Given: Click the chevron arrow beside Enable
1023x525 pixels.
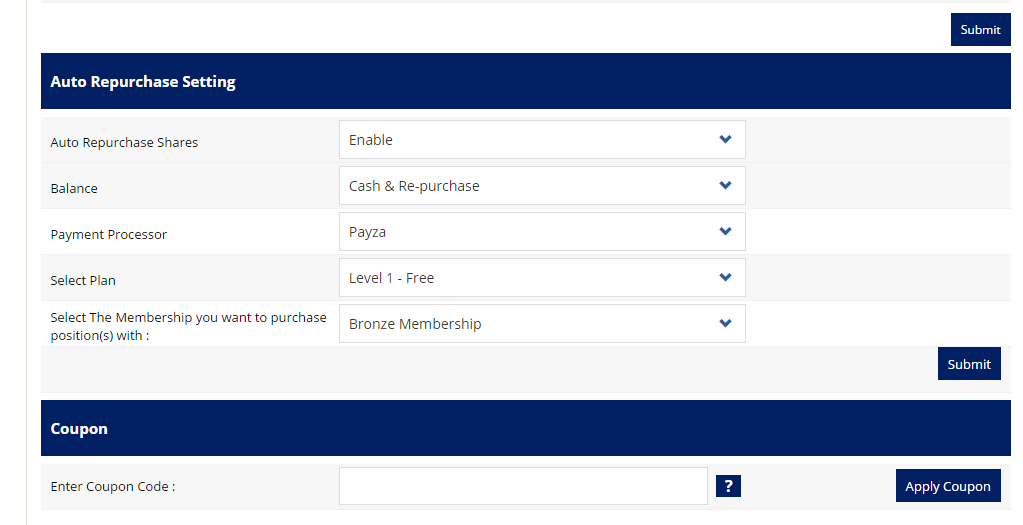Looking at the screenshot, I should coord(725,140).
